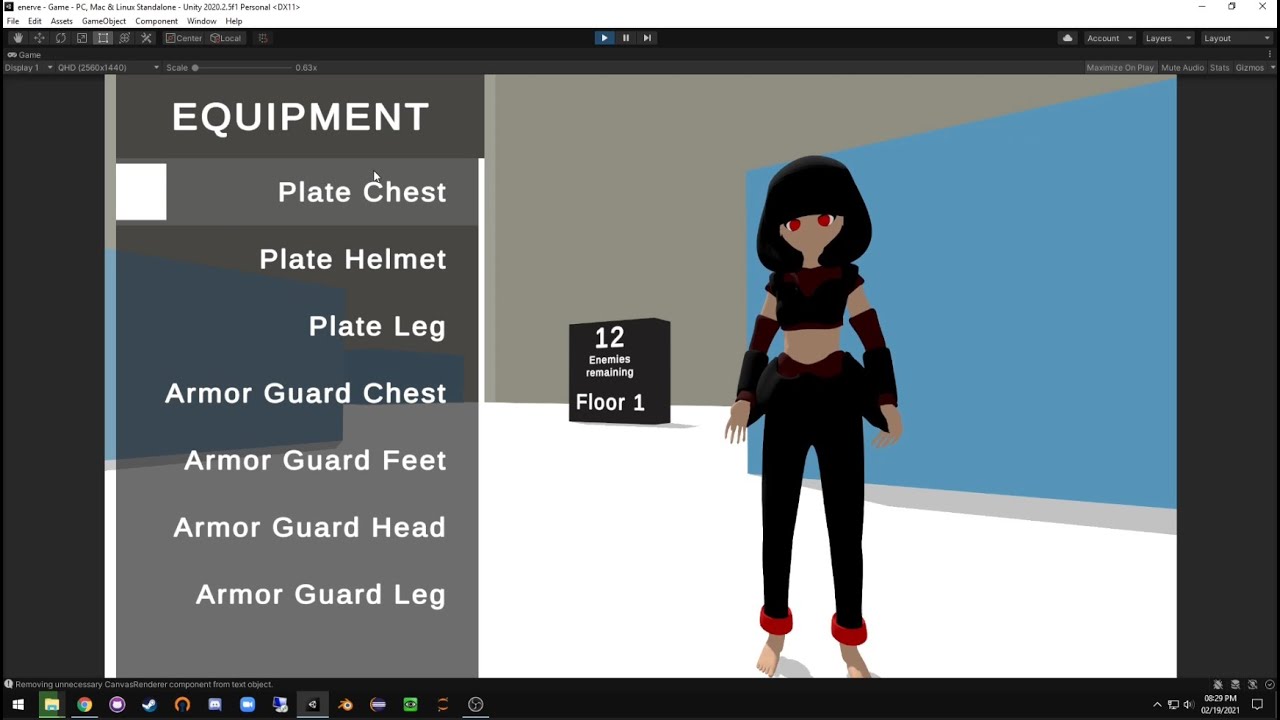Switch to Unity taskbar icon

pyautogui.click(x=312, y=705)
